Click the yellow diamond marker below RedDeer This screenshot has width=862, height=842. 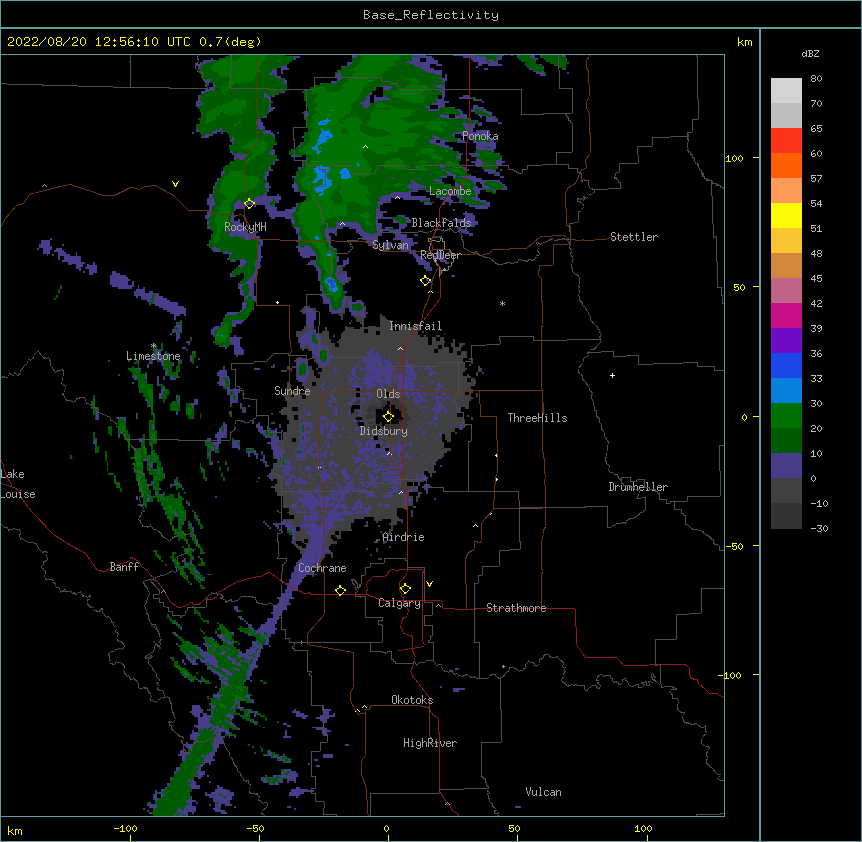click(426, 281)
